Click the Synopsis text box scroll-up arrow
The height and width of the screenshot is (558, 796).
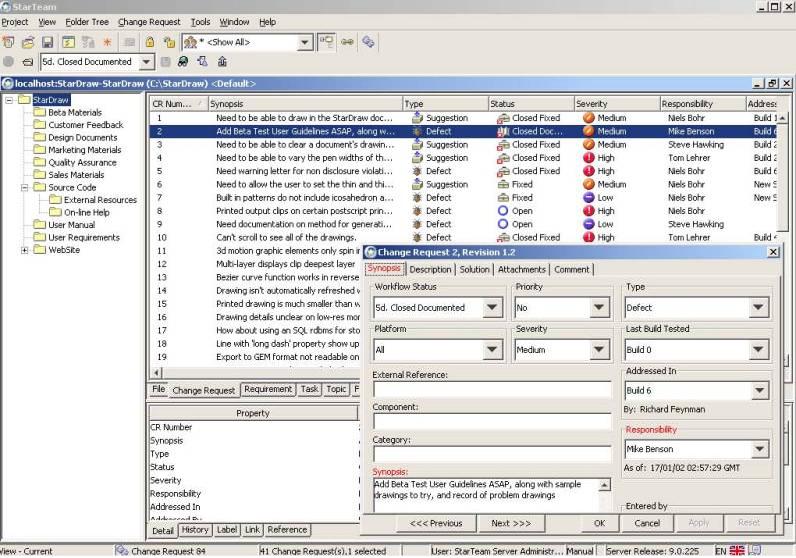604,486
